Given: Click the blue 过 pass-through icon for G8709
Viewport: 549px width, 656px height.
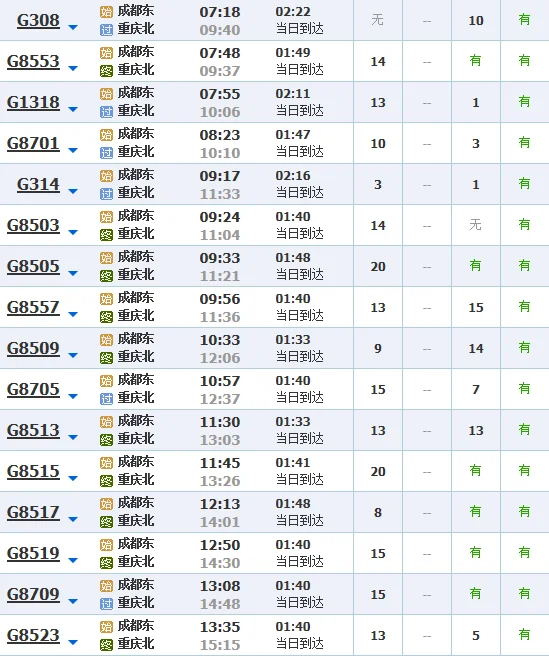Looking at the screenshot, I should [x=106, y=604].
